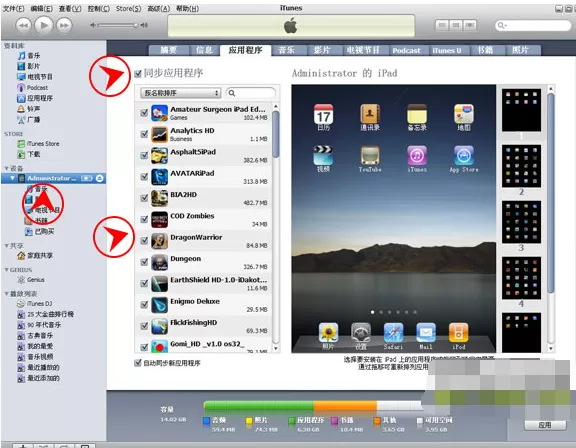Click the Next track button

pos(64,25)
